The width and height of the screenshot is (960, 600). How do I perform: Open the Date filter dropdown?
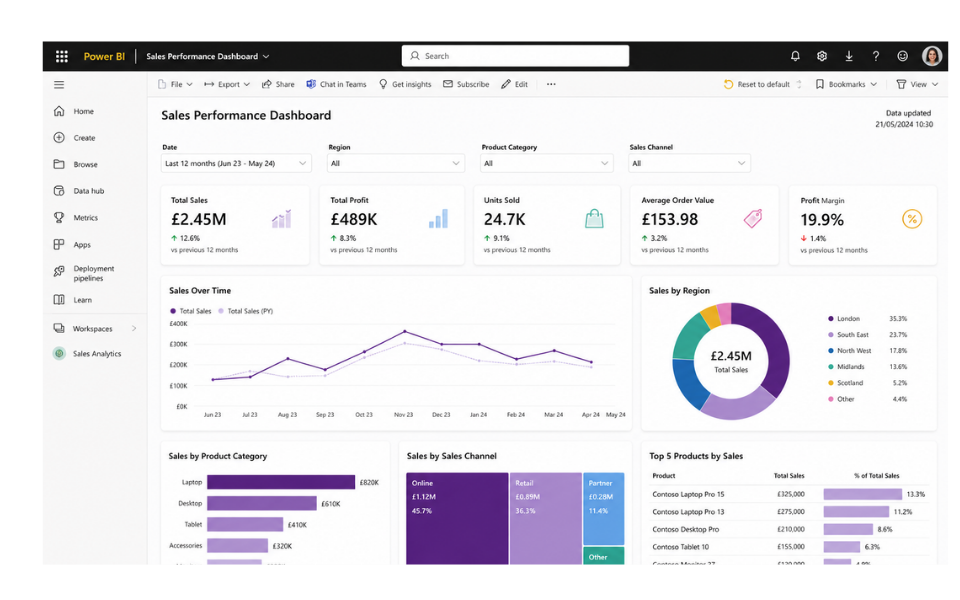click(x=236, y=163)
